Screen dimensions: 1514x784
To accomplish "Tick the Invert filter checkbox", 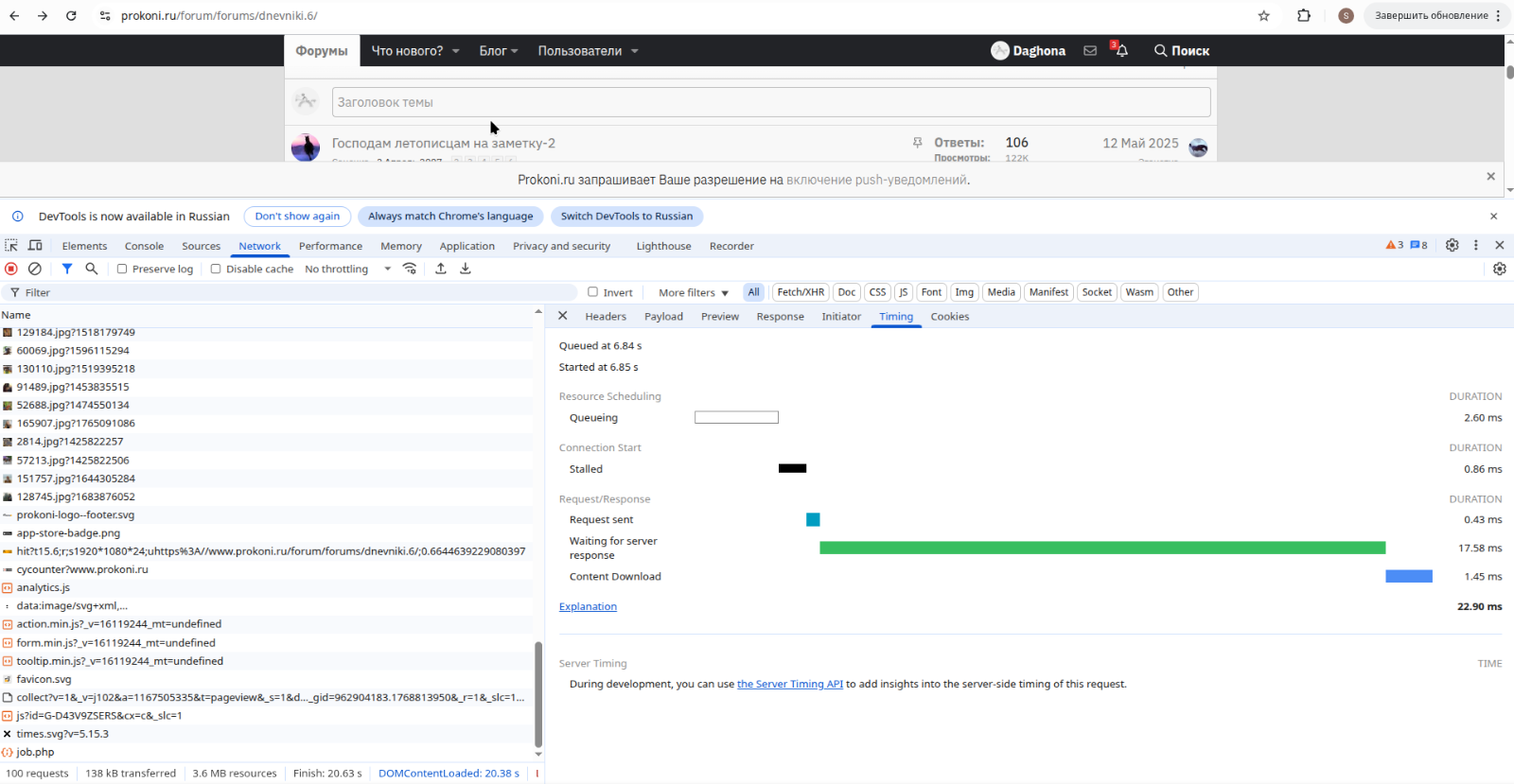I will coord(593,292).
